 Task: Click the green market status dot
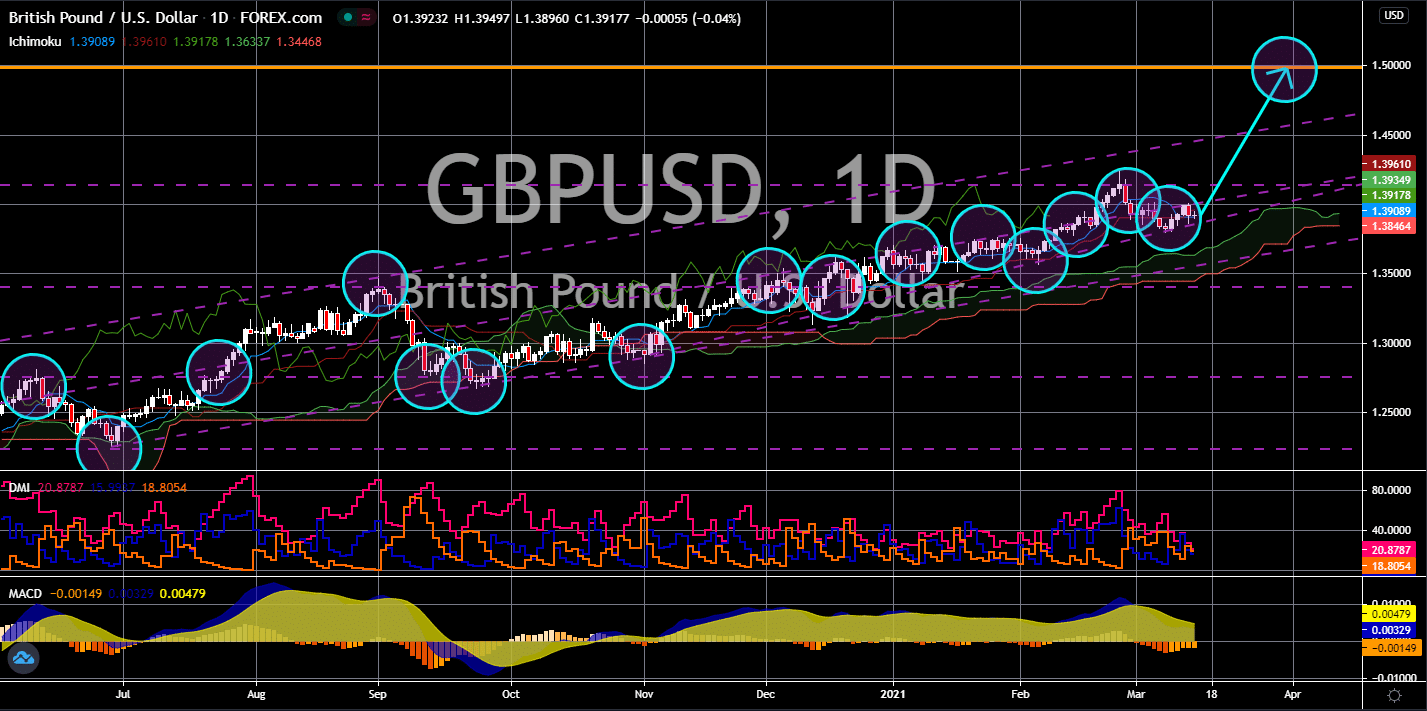[x=346, y=18]
